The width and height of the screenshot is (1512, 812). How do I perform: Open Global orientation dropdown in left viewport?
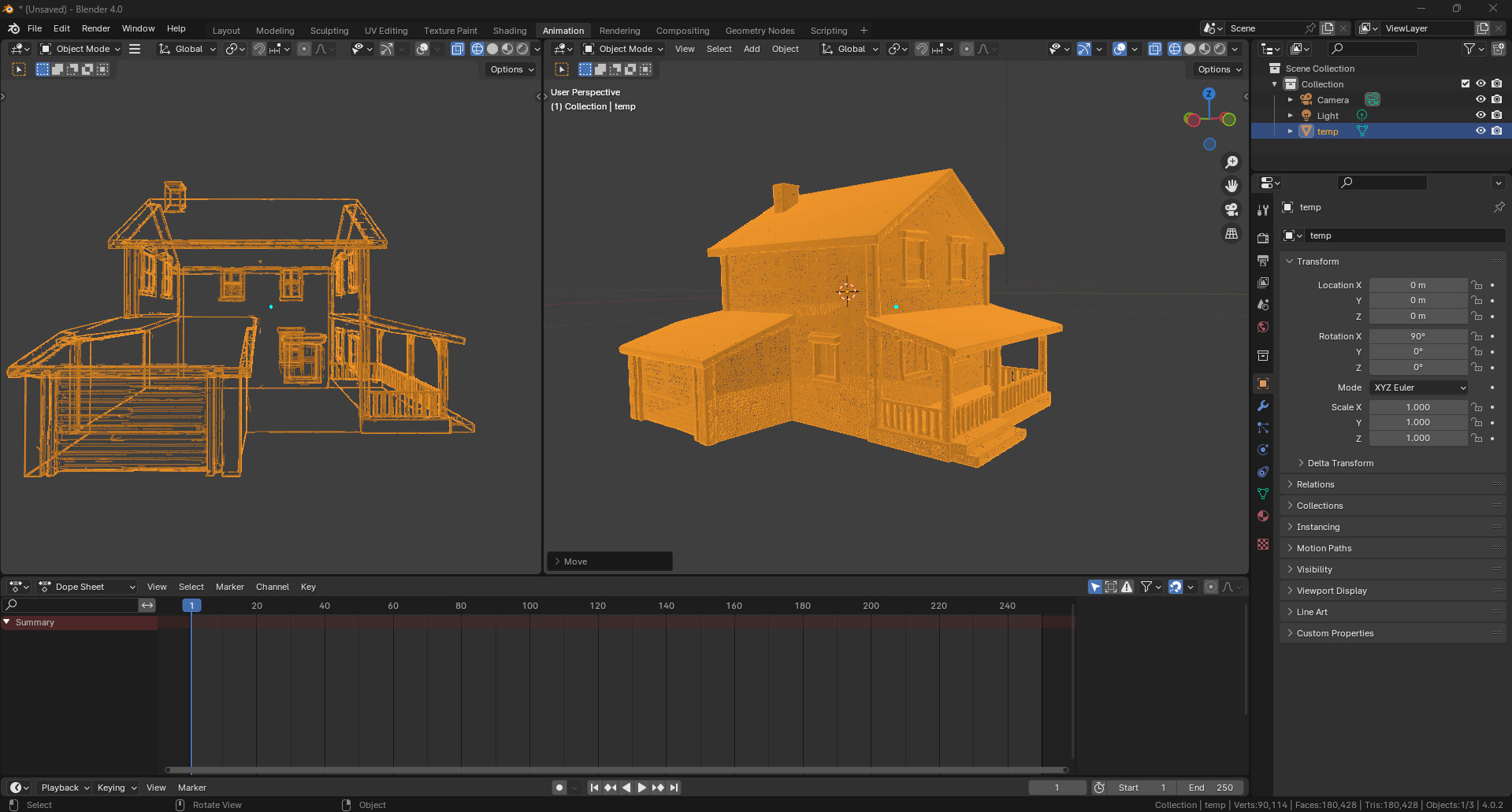(188, 49)
